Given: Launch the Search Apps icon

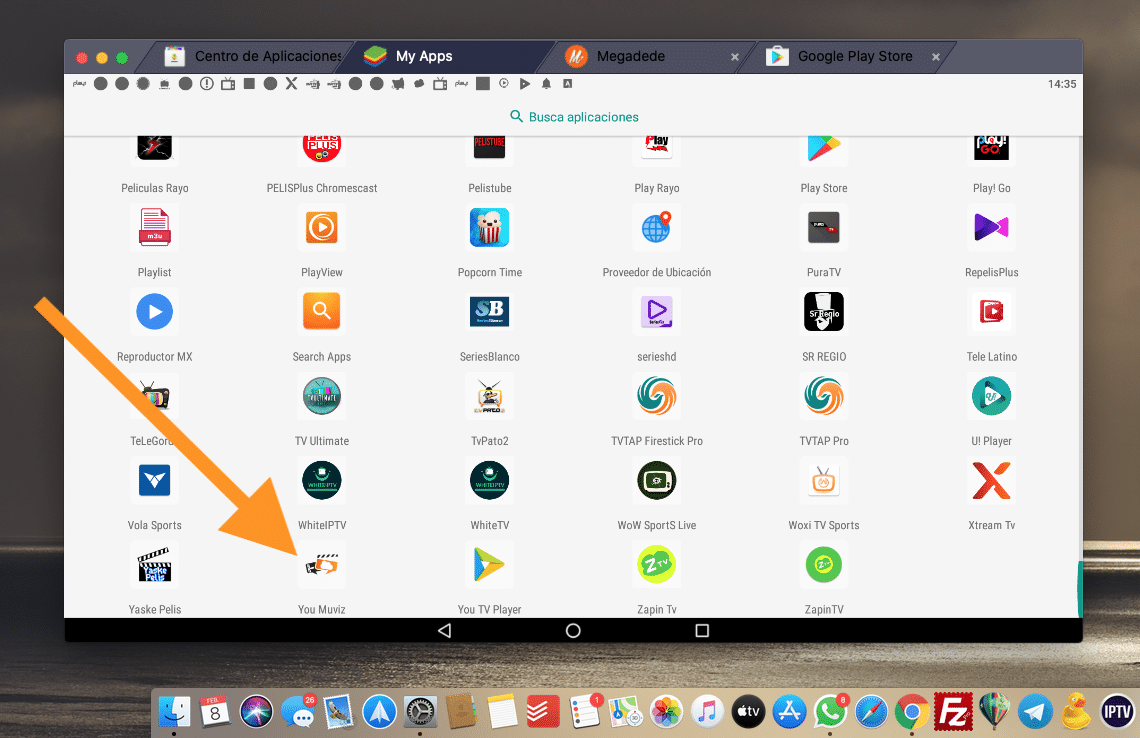Looking at the screenshot, I should 321,312.
